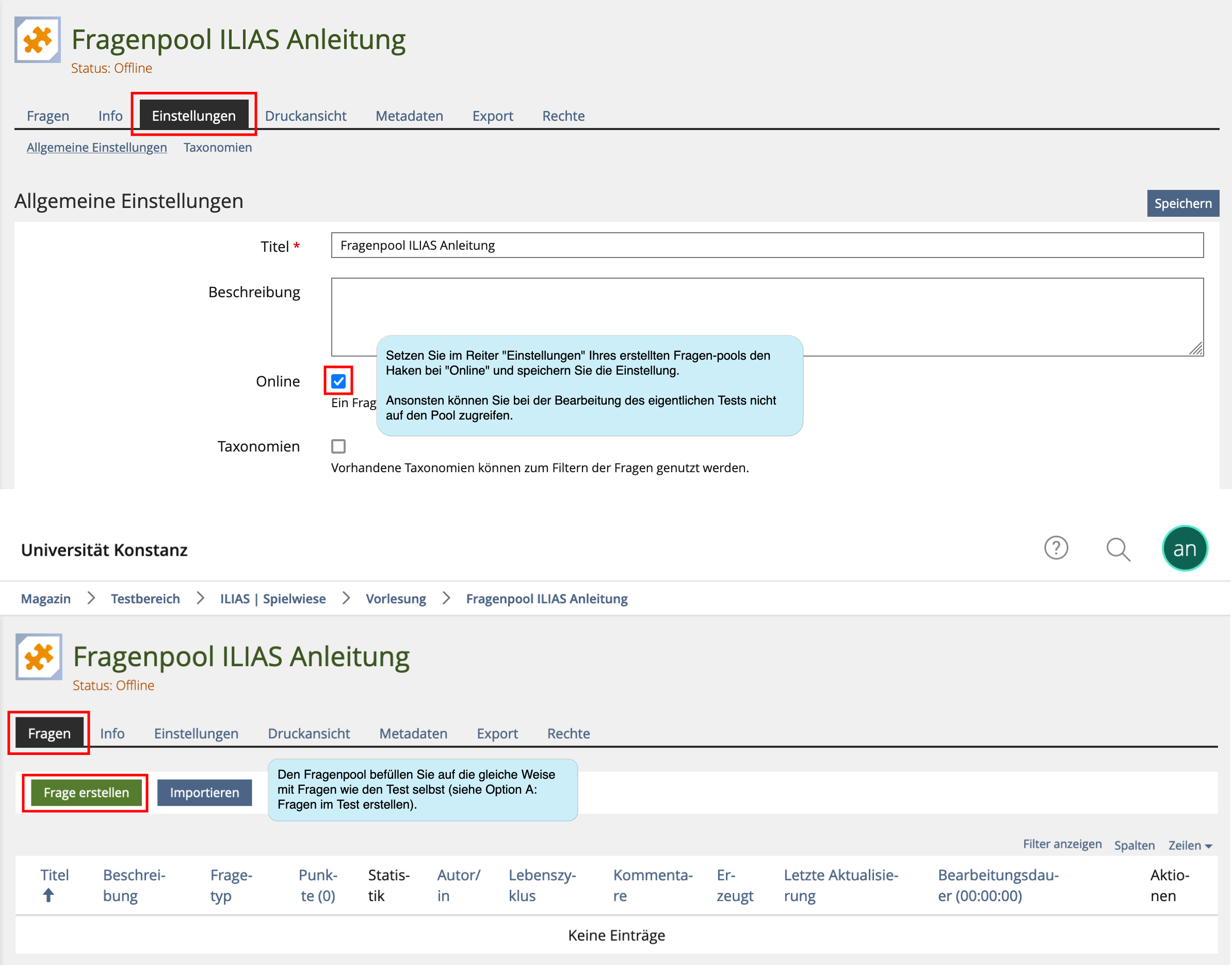The height and width of the screenshot is (965, 1232).
Task: Open the user avatar 'an'
Action: coord(1185,549)
